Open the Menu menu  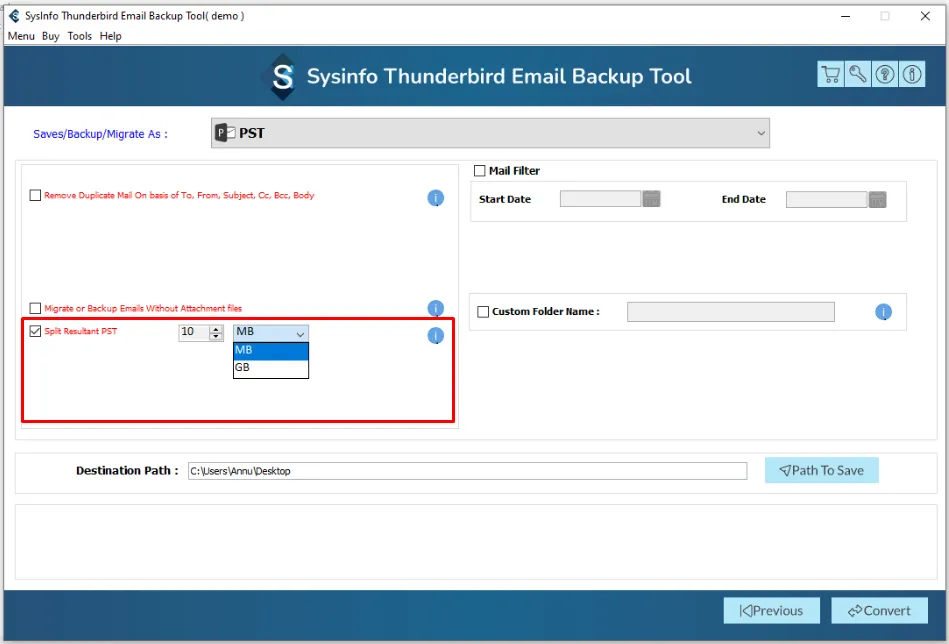21,36
